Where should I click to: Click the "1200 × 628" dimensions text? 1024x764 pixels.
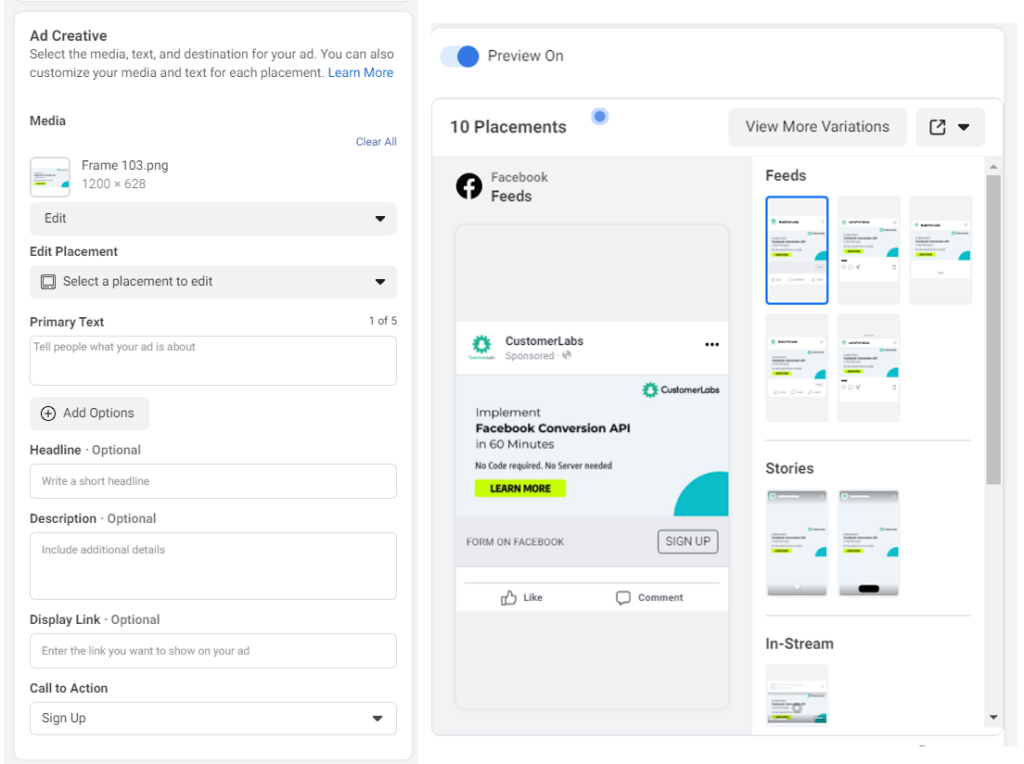[114, 184]
